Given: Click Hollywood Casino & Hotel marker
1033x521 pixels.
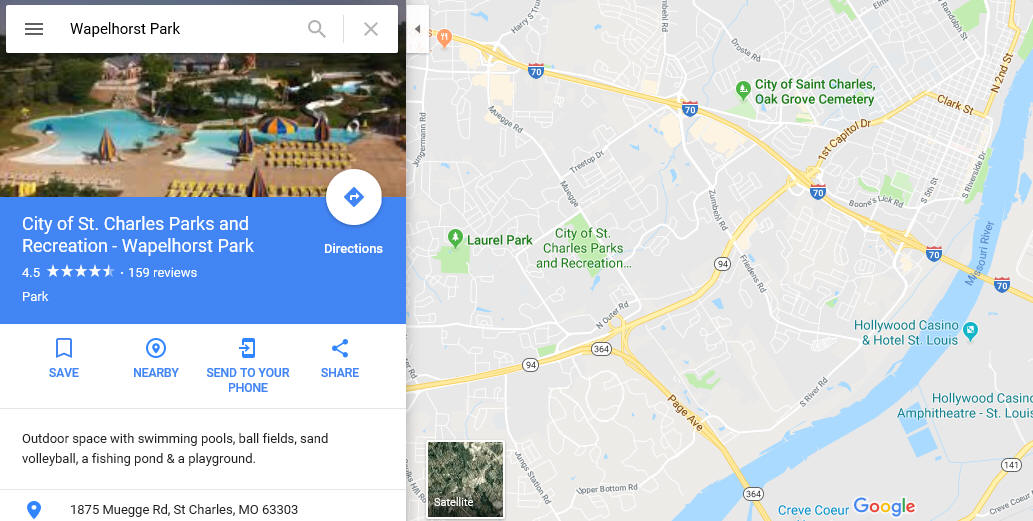Looking at the screenshot, I should click(970, 331).
